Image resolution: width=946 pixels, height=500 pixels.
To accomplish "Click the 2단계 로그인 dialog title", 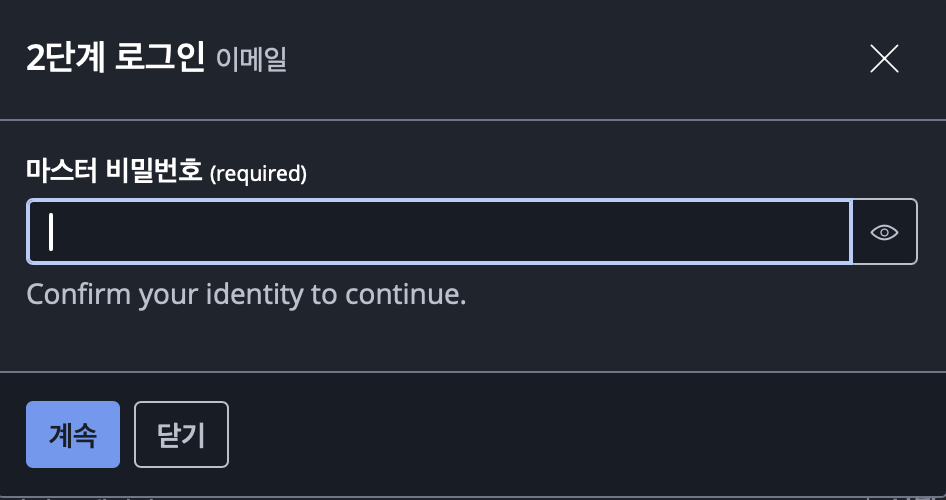I will coord(115,59).
